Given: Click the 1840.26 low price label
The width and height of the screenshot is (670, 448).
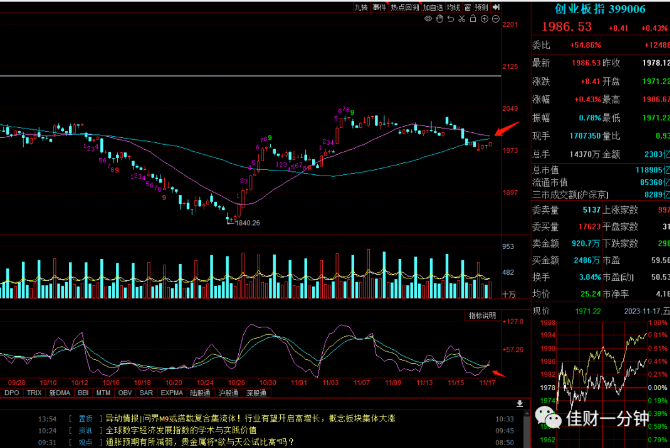Looking at the screenshot, I should pyautogui.click(x=247, y=223).
